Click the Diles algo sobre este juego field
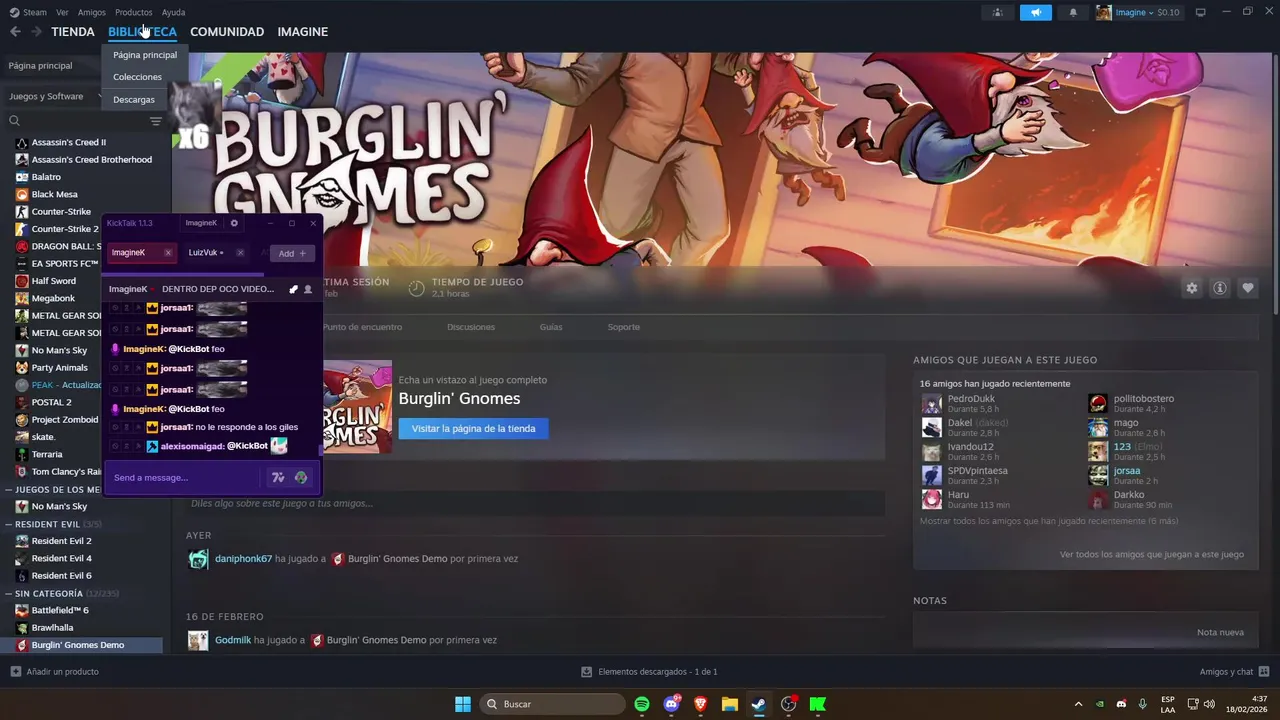 coord(535,503)
